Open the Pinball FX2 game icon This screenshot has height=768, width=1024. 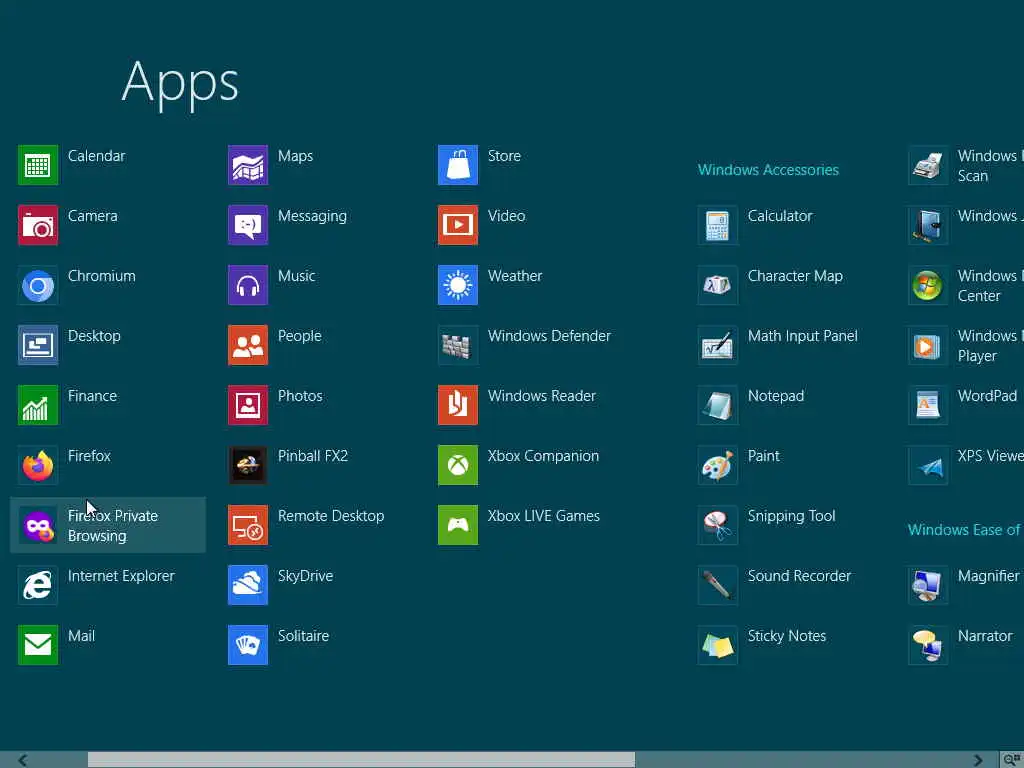pos(248,466)
